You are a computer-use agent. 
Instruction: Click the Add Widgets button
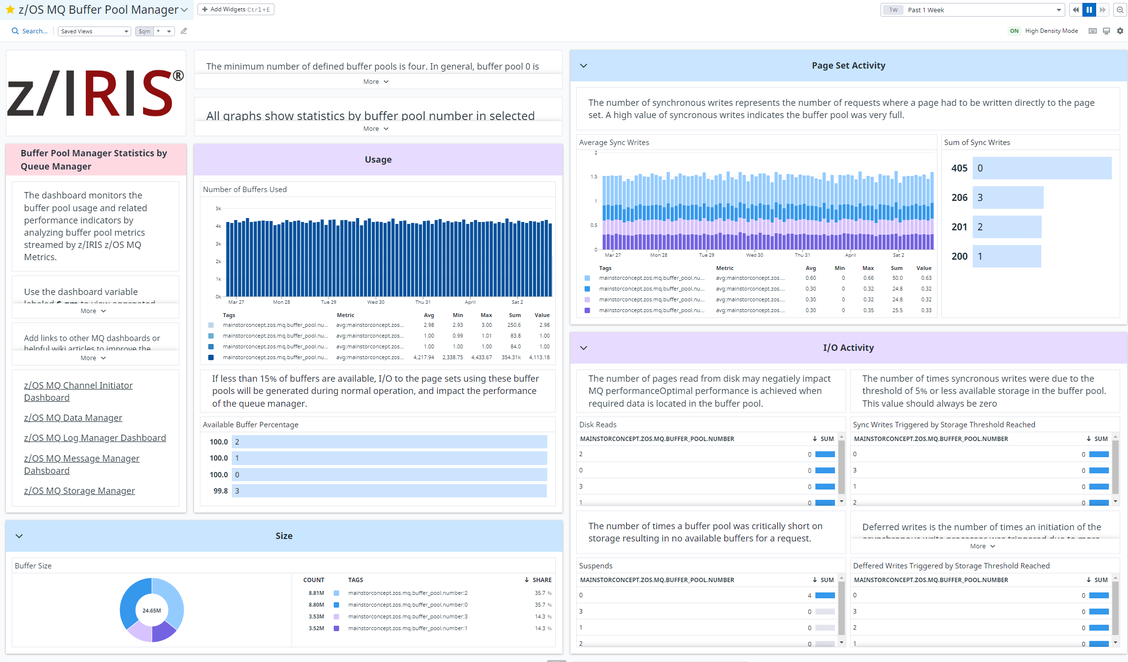point(235,9)
